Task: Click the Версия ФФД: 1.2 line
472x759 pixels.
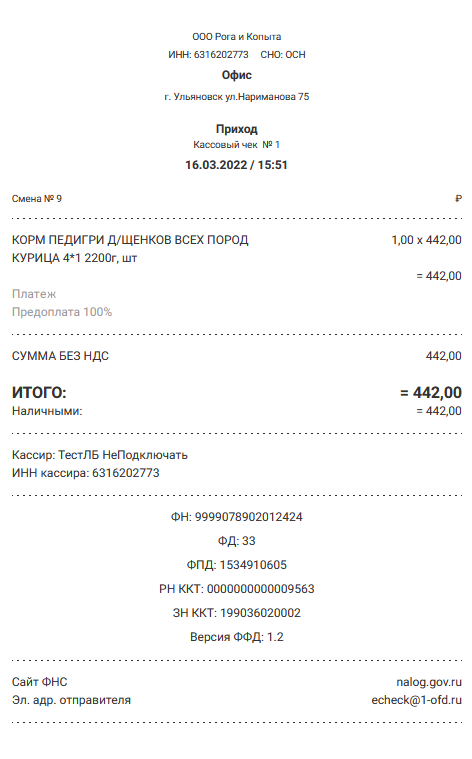Action: coord(236,637)
